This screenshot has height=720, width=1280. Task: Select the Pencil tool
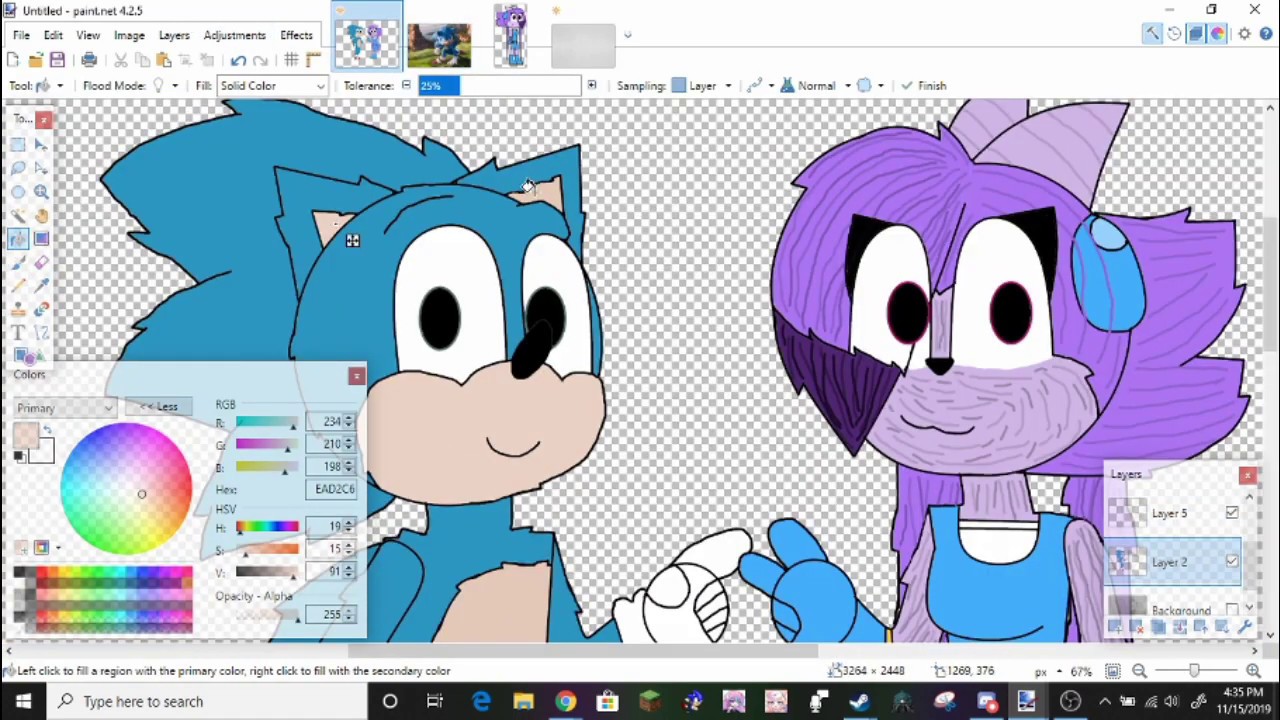[x=18, y=286]
